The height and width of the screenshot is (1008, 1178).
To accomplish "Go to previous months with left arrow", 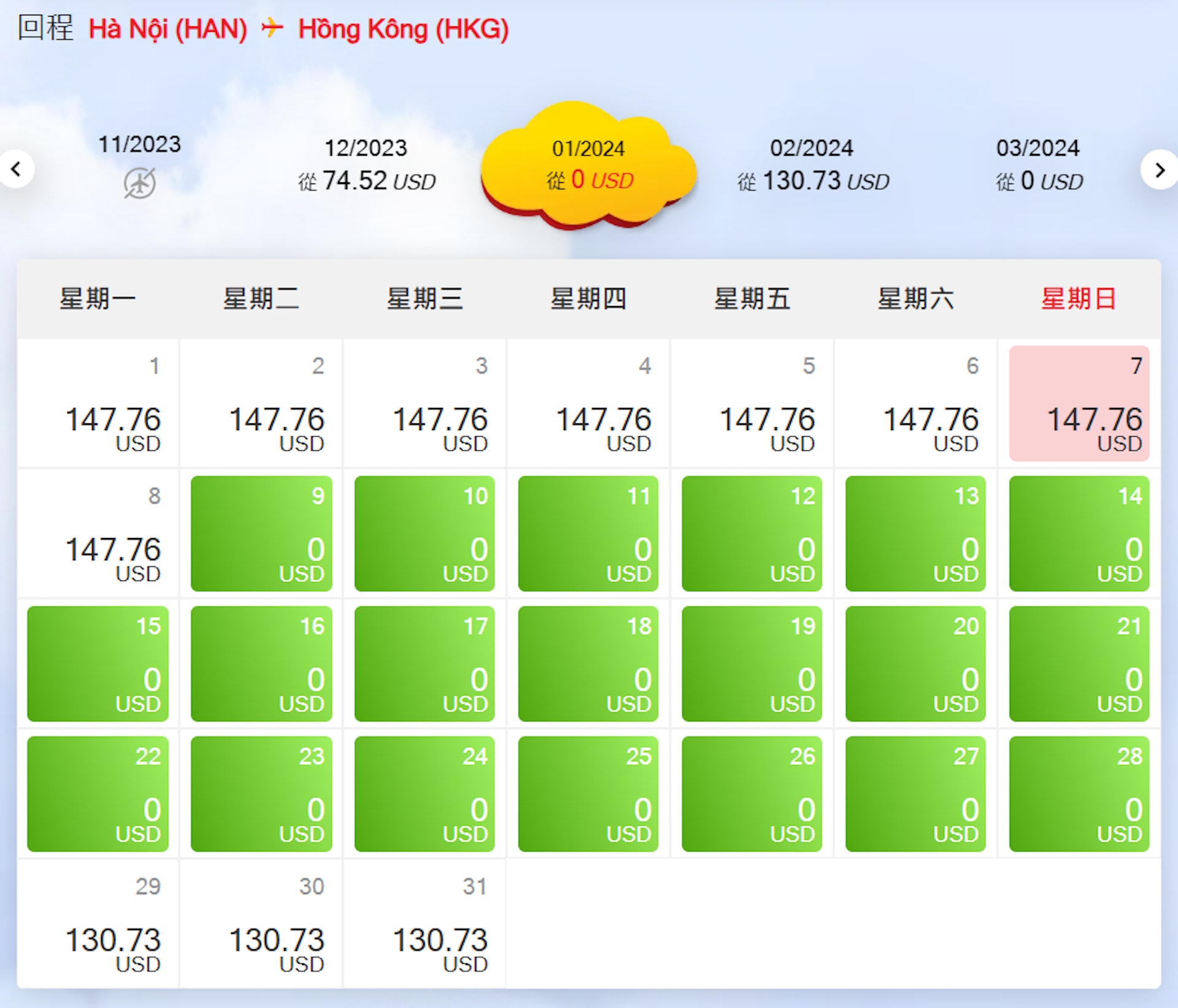I will [x=16, y=169].
